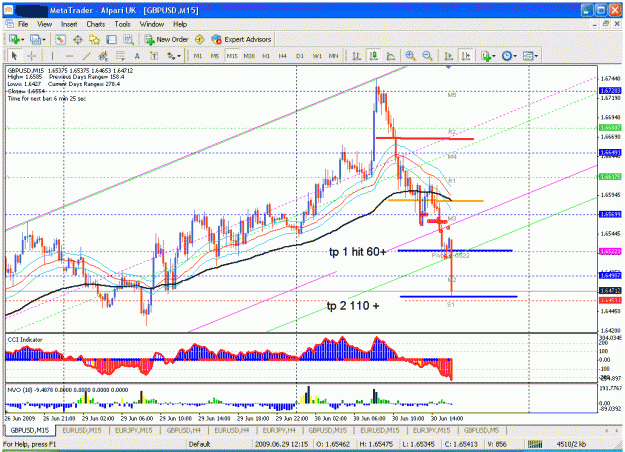Click the Indicators list icon
This screenshot has height=452, width=625.
point(485,56)
